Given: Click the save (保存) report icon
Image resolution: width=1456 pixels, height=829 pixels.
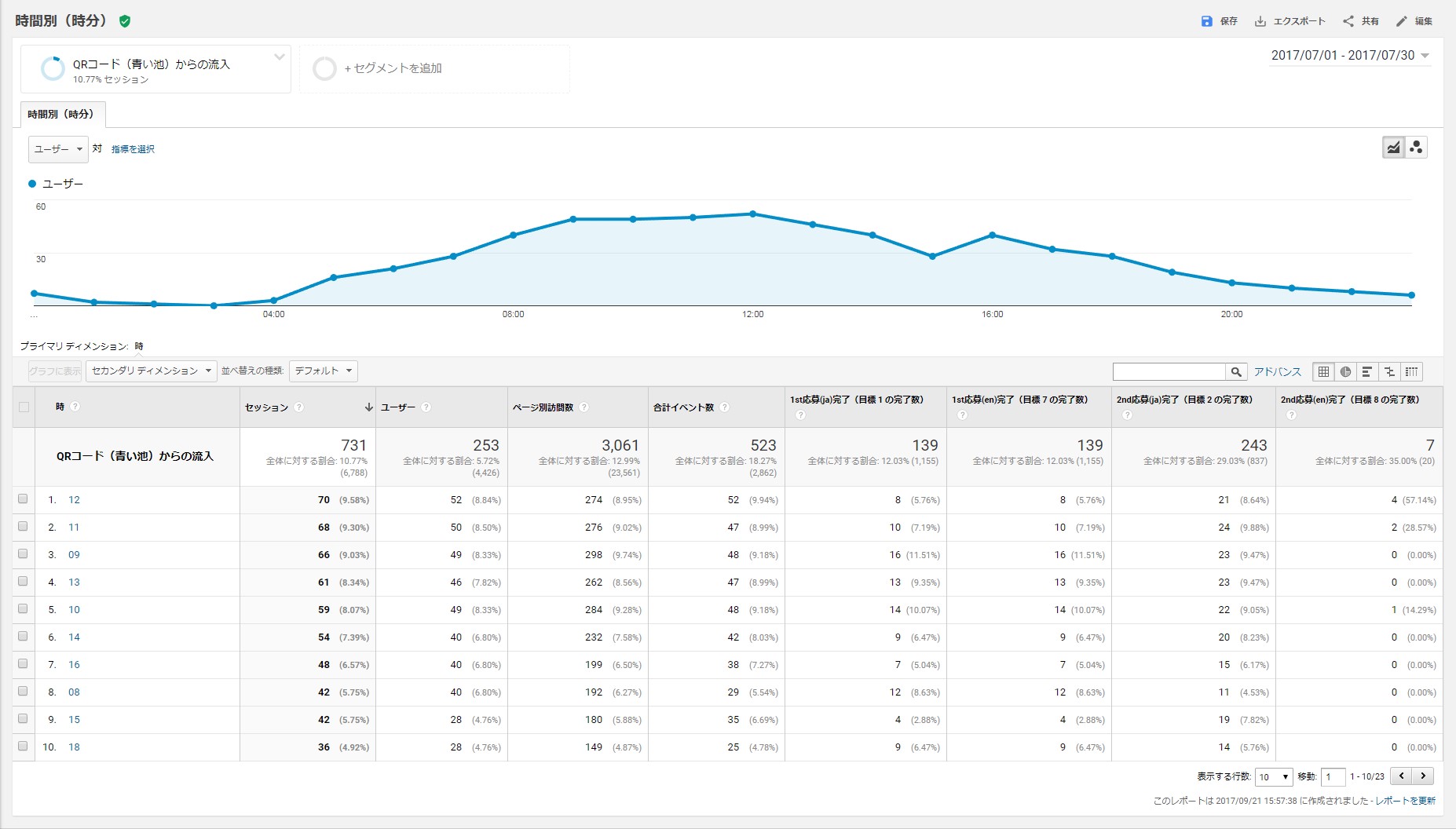Looking at the screenshot, I should coord(1207,21).
